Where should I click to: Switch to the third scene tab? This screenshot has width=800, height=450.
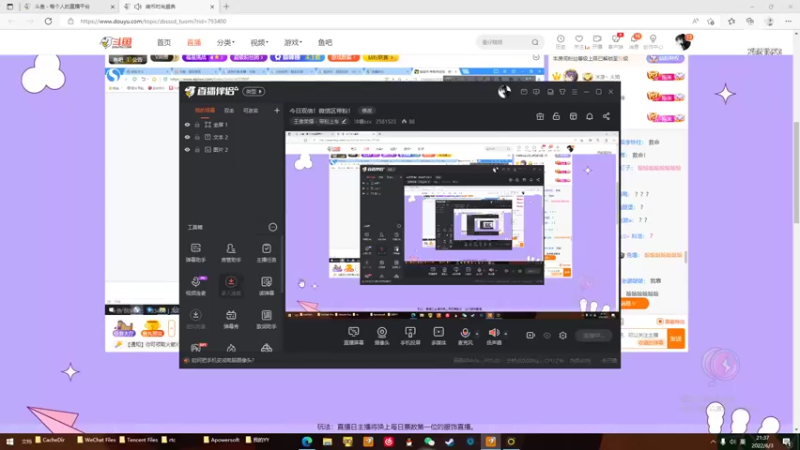[x=251, y=110]
